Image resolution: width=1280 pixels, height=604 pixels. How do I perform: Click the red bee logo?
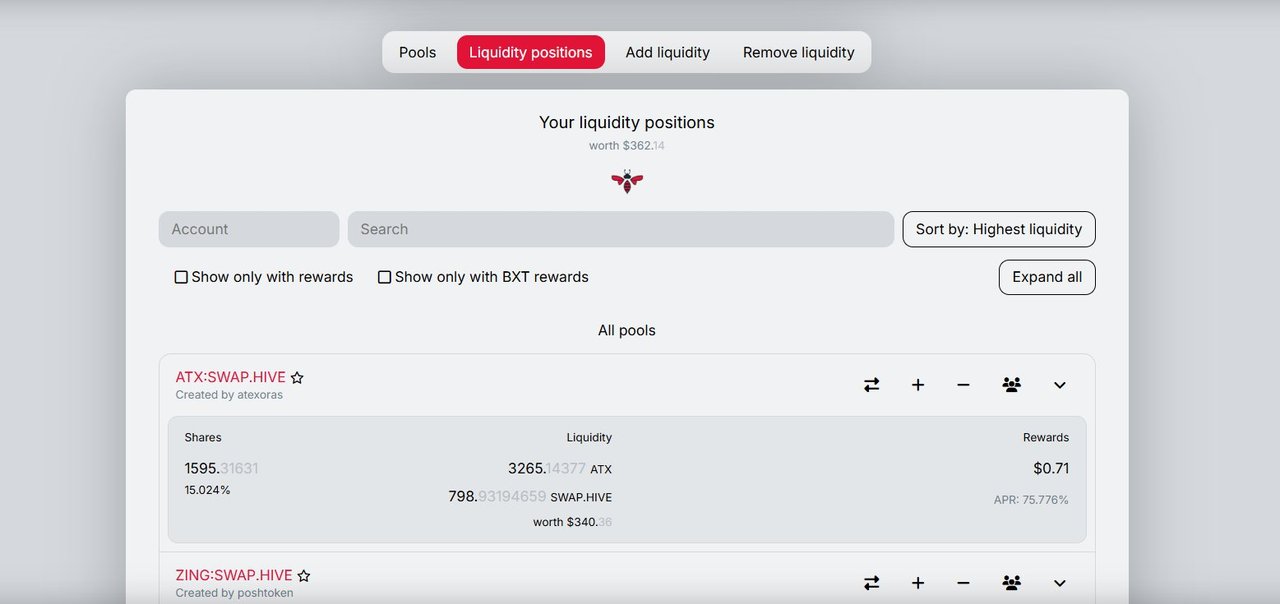click(x=627, y=181)
